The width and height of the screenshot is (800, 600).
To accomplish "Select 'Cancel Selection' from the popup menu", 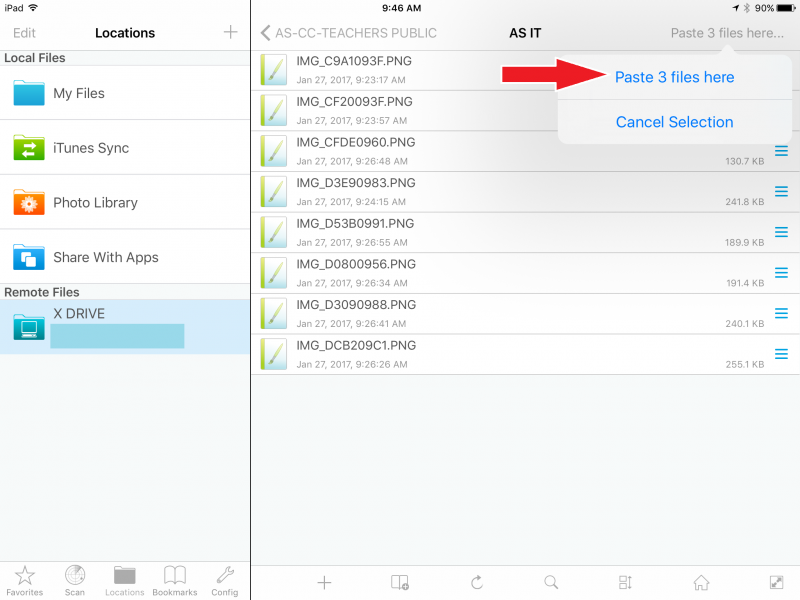I will [x=677, y=120].
